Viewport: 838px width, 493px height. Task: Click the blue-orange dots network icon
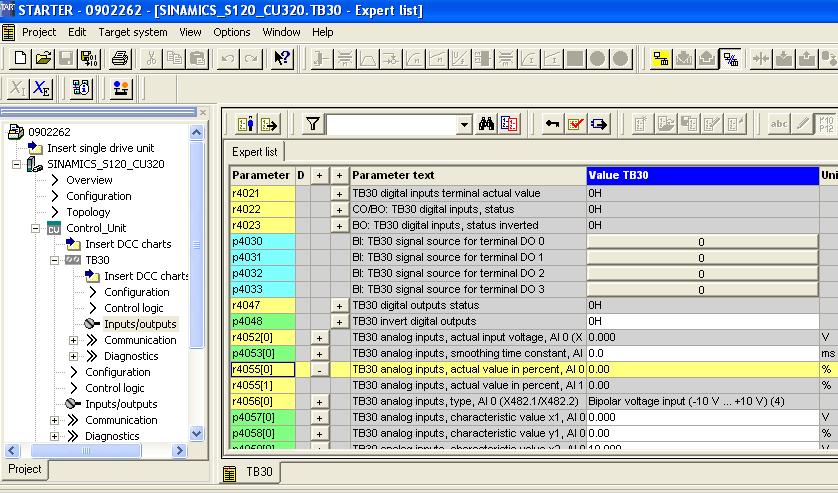pos(121,88)
